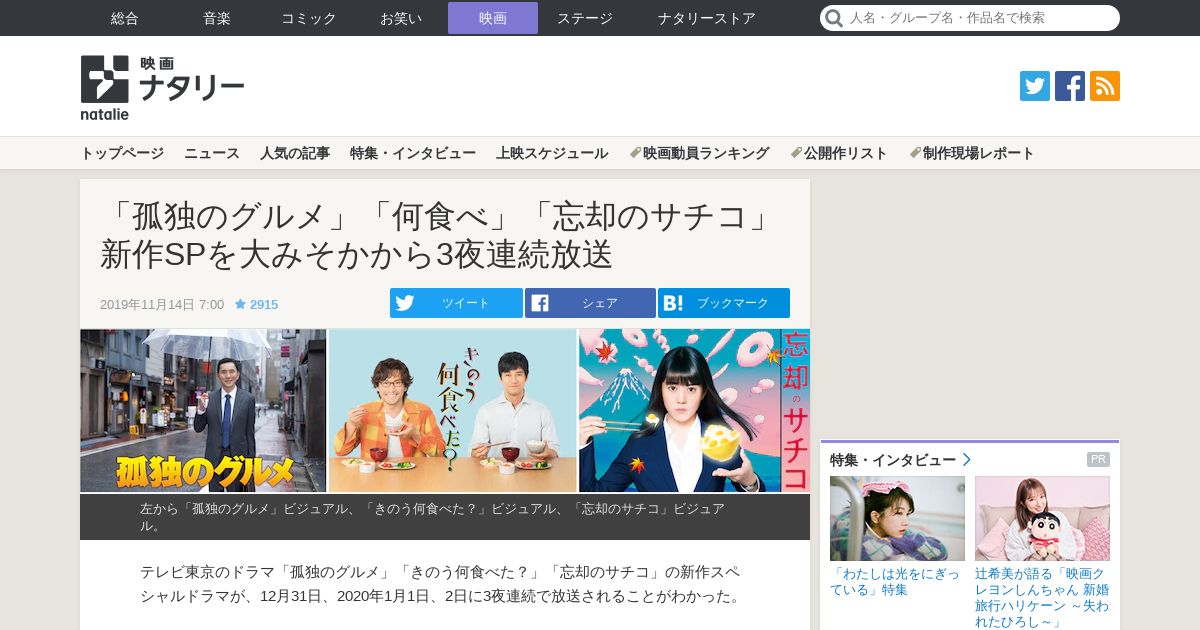Click the PR badge in the sidebar

pos(1098,460)
